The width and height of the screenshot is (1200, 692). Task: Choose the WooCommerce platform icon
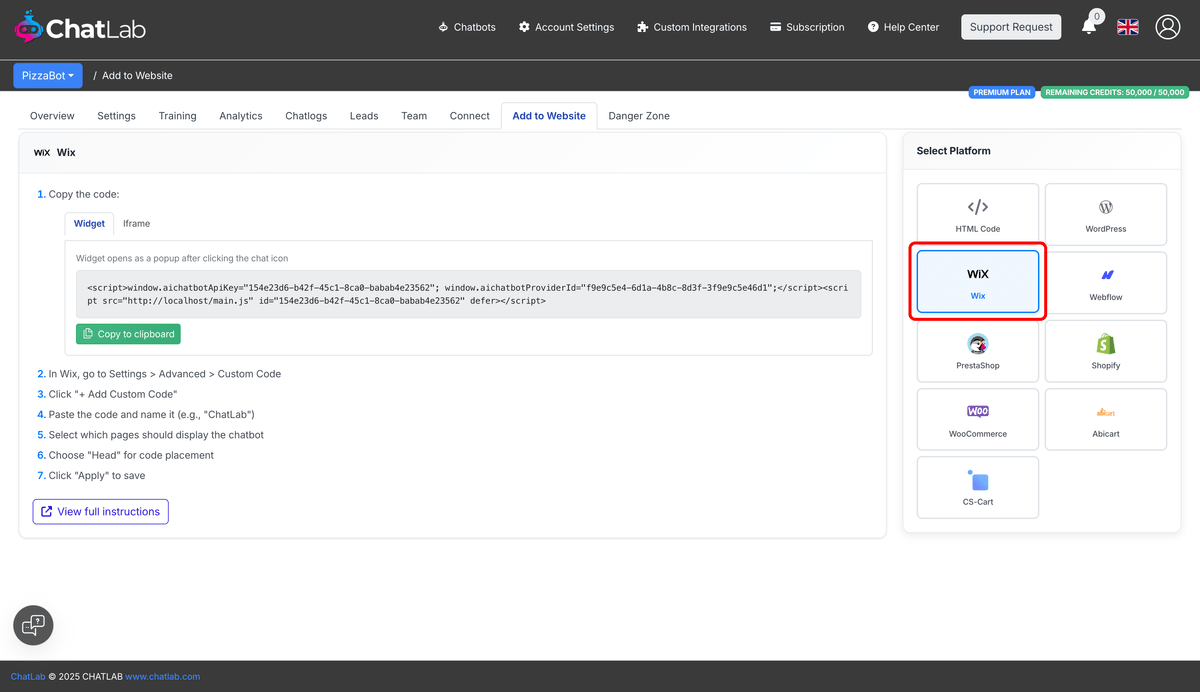click(x=977, y=419)
